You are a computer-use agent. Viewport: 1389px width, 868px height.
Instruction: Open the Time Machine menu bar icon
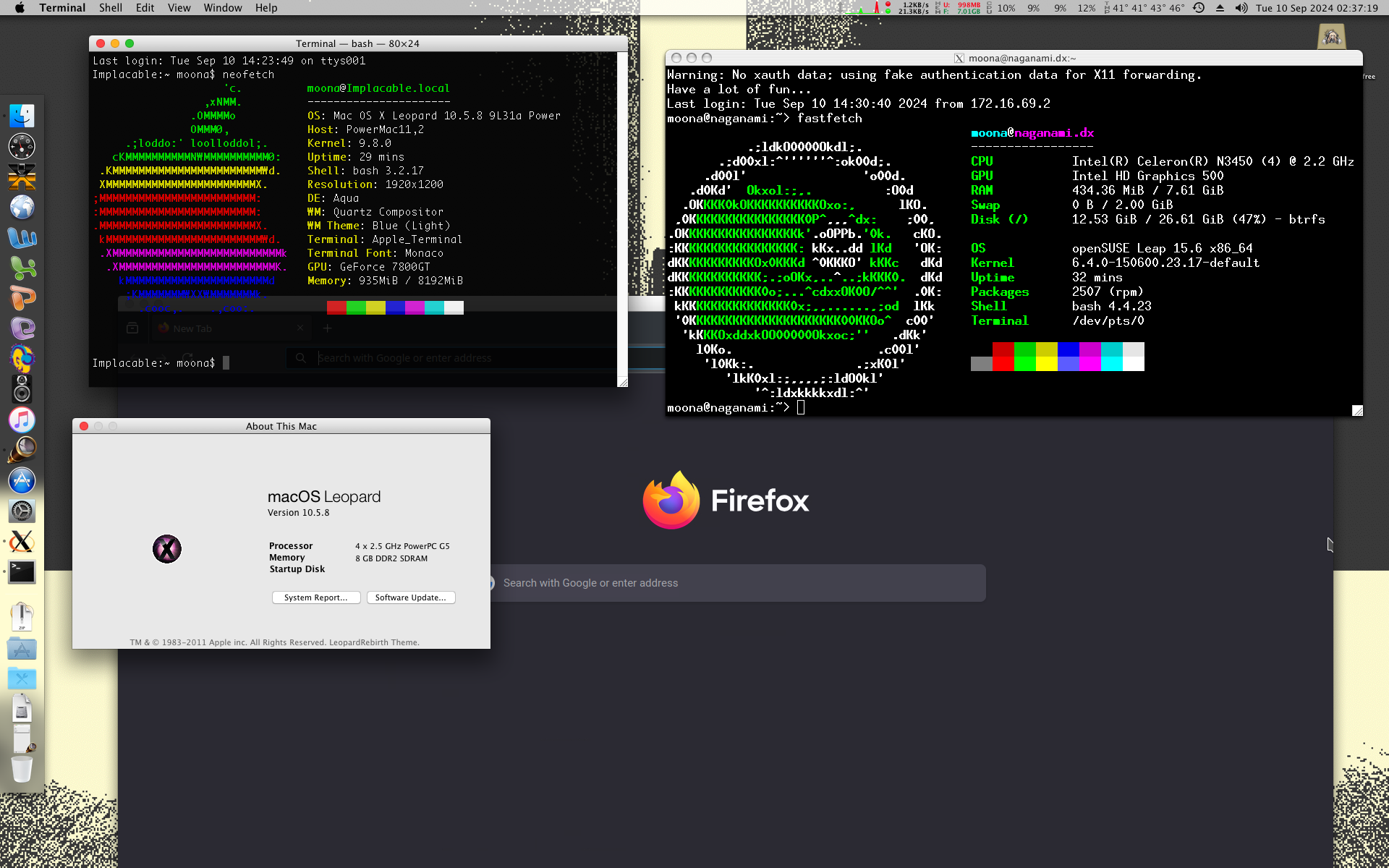[x=1199, y=8]
